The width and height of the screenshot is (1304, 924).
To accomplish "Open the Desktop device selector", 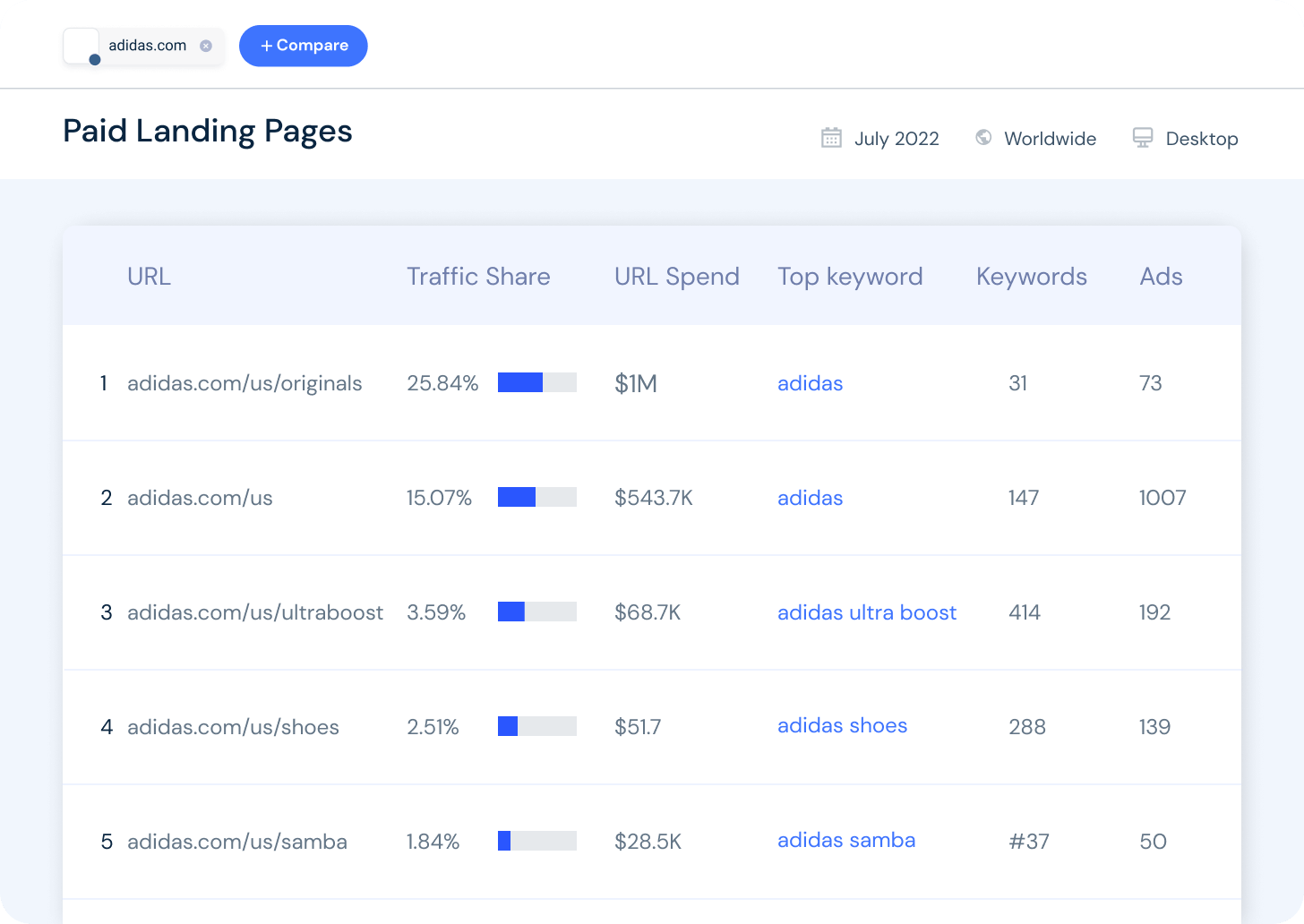I will [1201, 138].
